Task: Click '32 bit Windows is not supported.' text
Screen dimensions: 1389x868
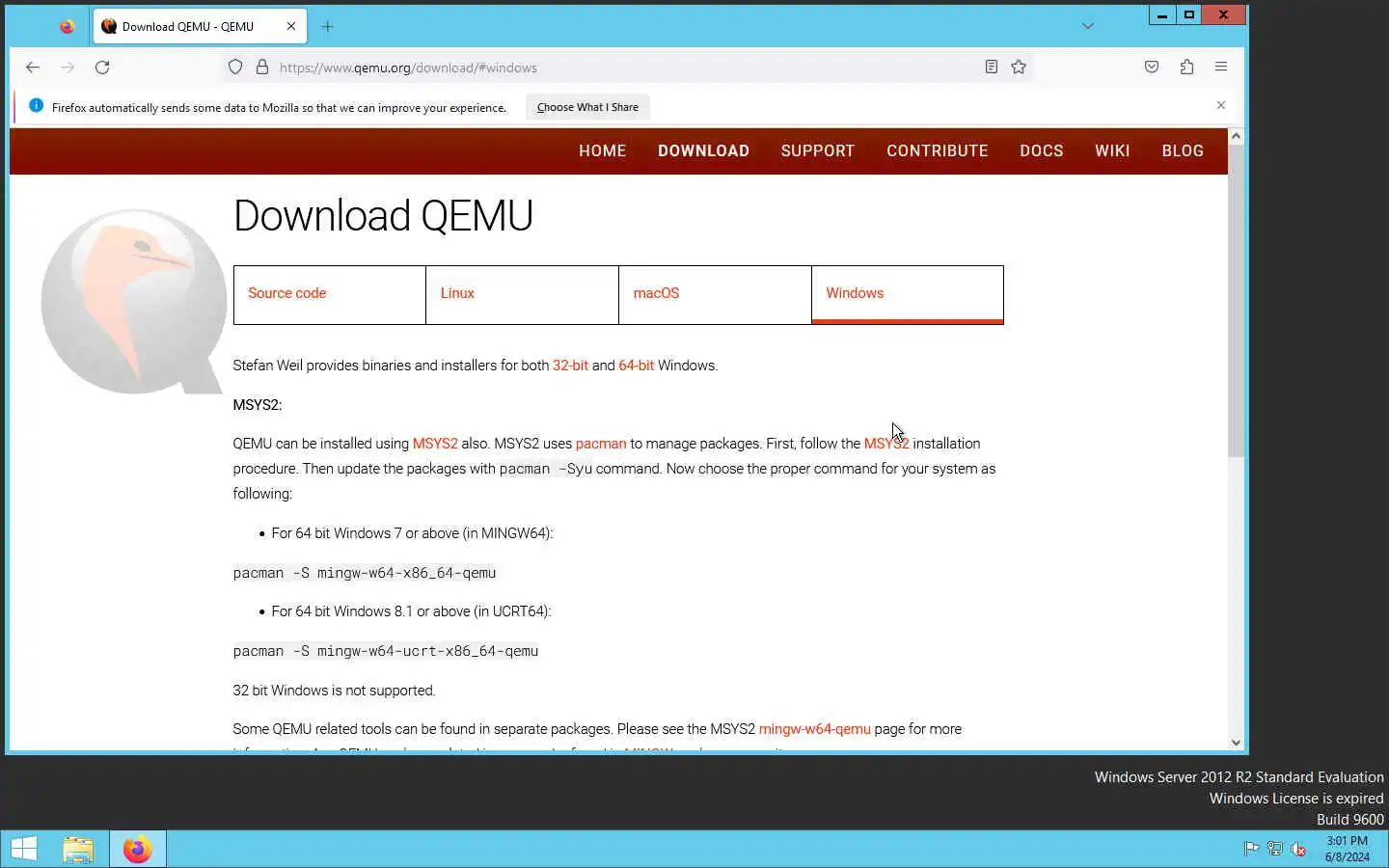Action: pos(334,691)
